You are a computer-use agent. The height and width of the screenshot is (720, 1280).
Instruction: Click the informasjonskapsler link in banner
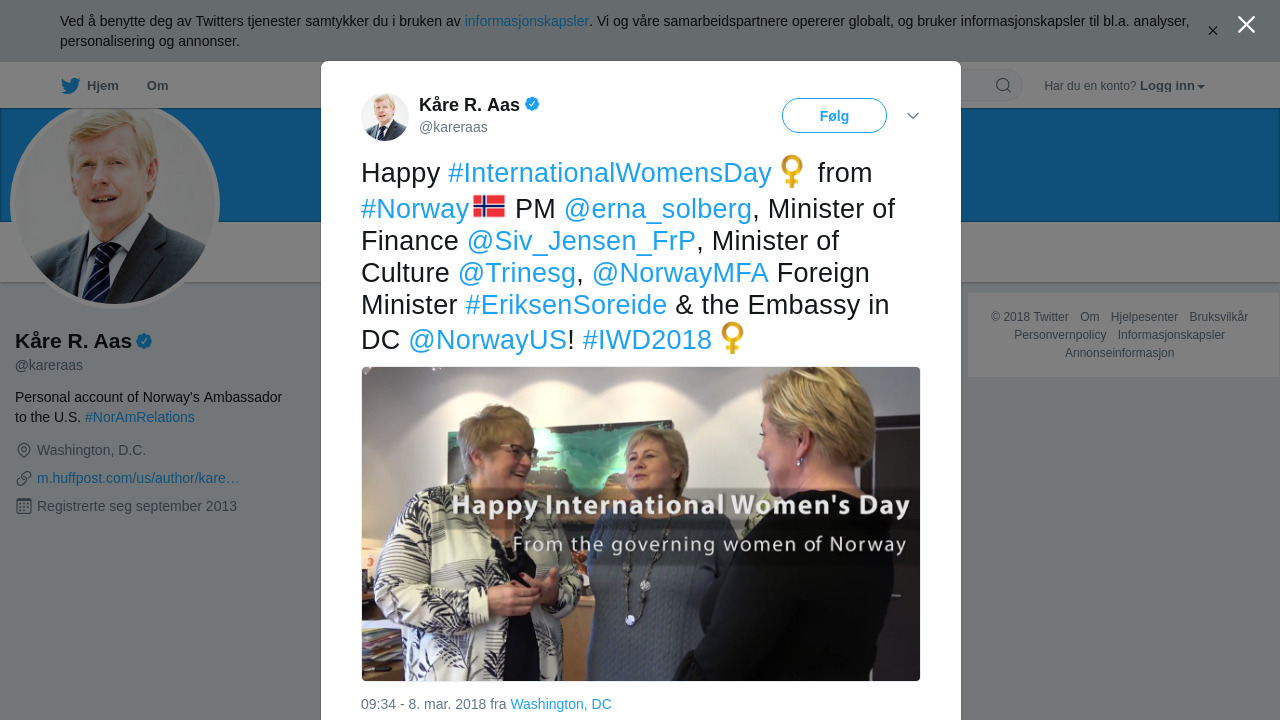click(526, 21)
